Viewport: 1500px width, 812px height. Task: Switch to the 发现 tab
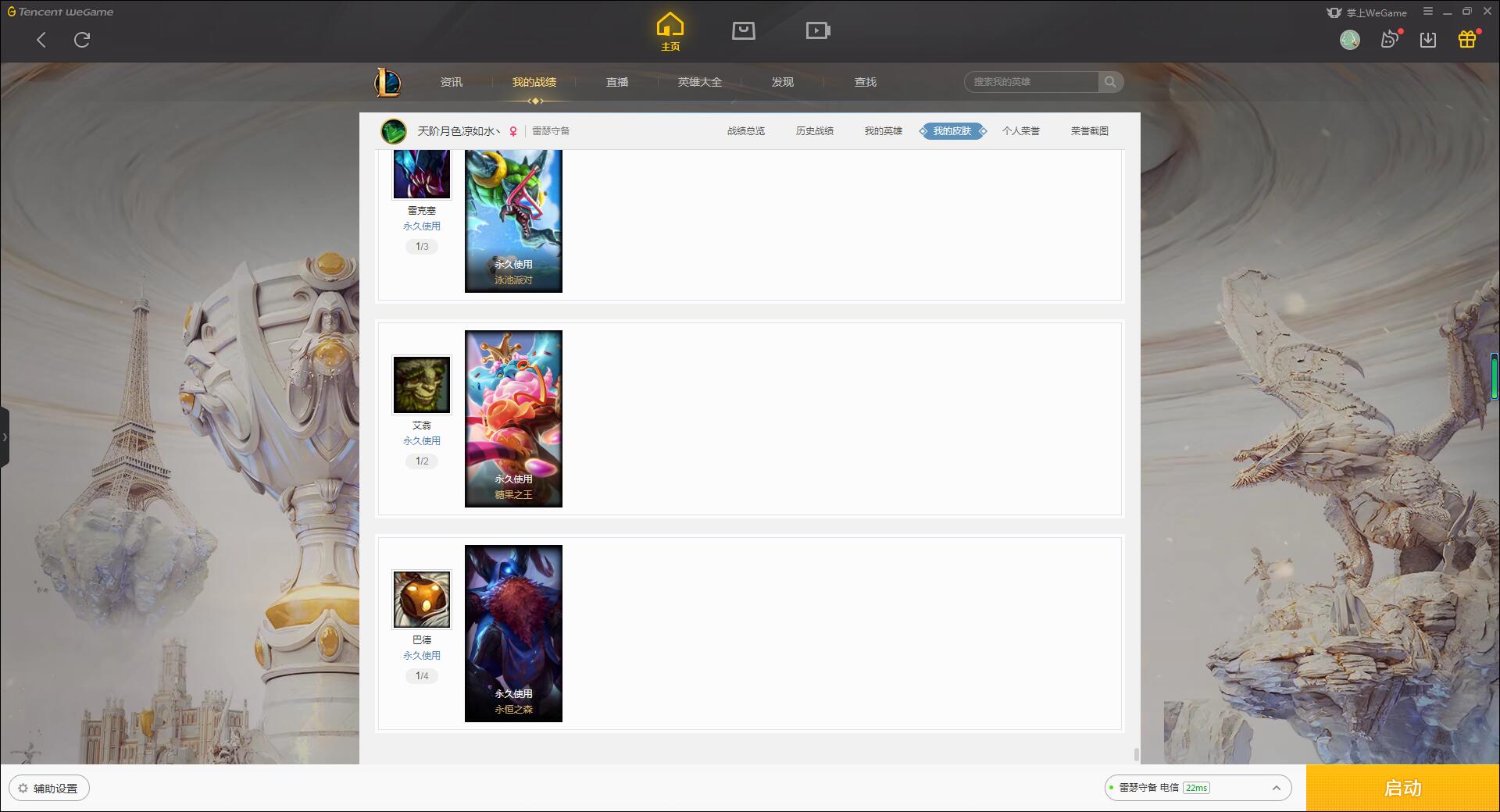[783, 82]
